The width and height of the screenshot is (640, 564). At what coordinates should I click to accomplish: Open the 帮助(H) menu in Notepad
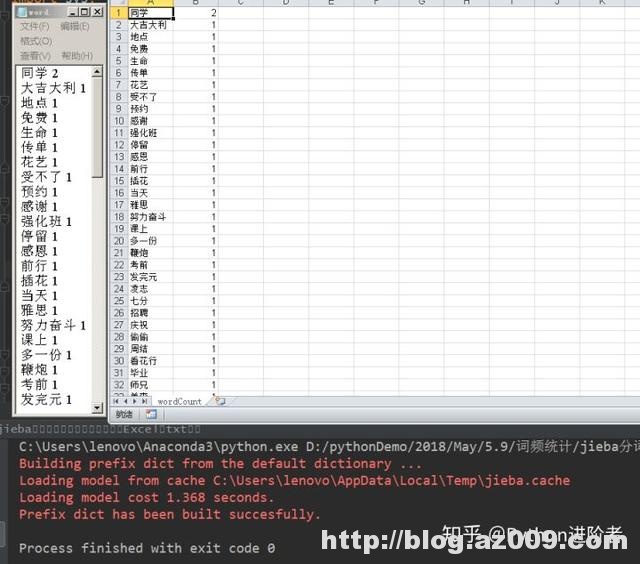77,56
